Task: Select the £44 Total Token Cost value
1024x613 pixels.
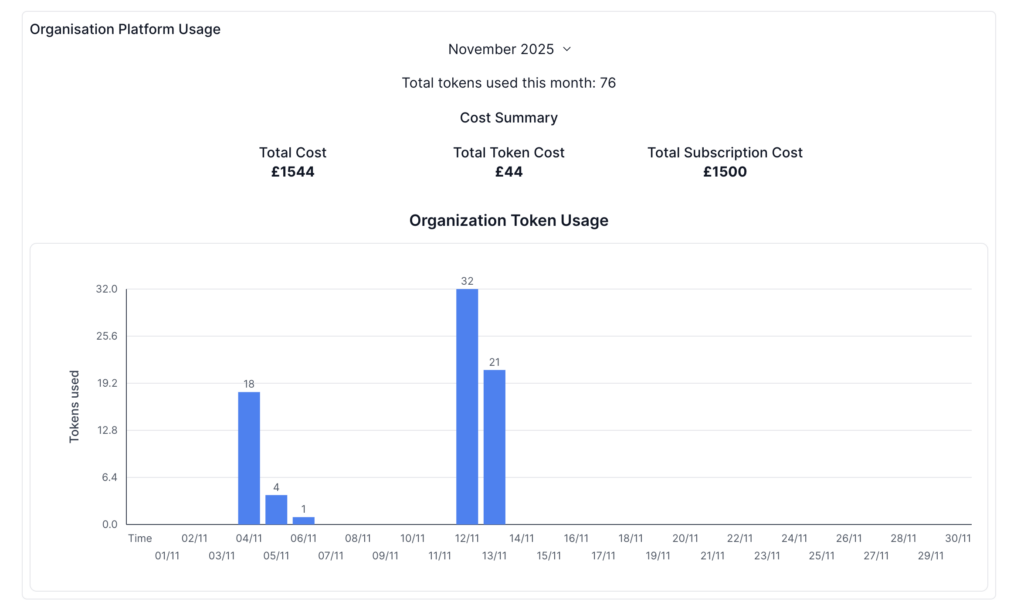Action: coord(508,172)
